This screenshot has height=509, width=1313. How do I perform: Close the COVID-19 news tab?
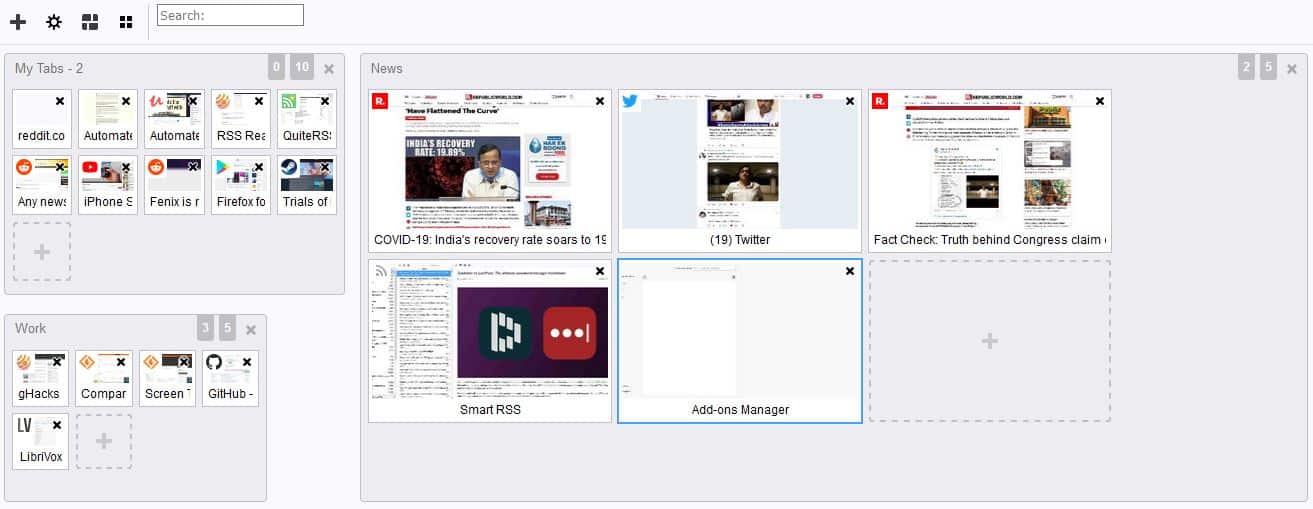click(x=600, y=101)
